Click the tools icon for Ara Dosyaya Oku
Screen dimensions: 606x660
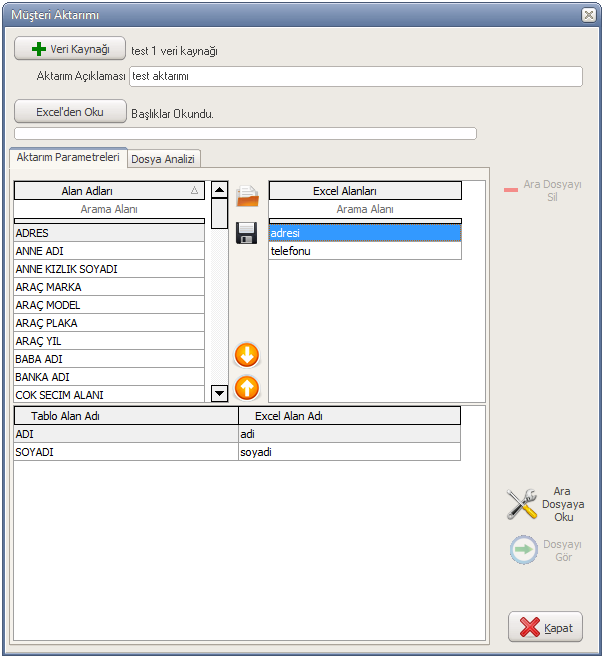(522, 504)
